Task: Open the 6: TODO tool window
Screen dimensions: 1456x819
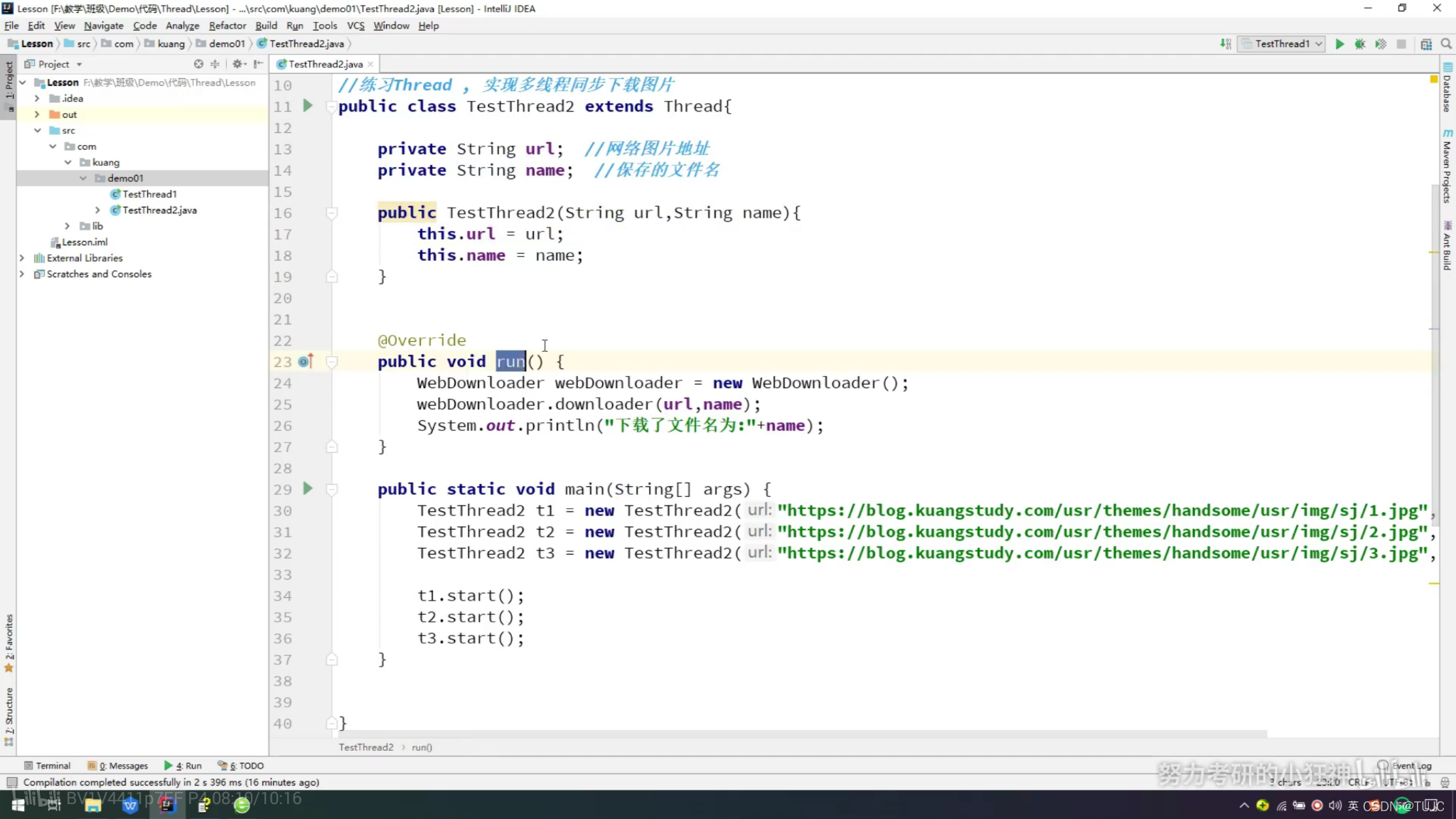Action: click(241, 766)
